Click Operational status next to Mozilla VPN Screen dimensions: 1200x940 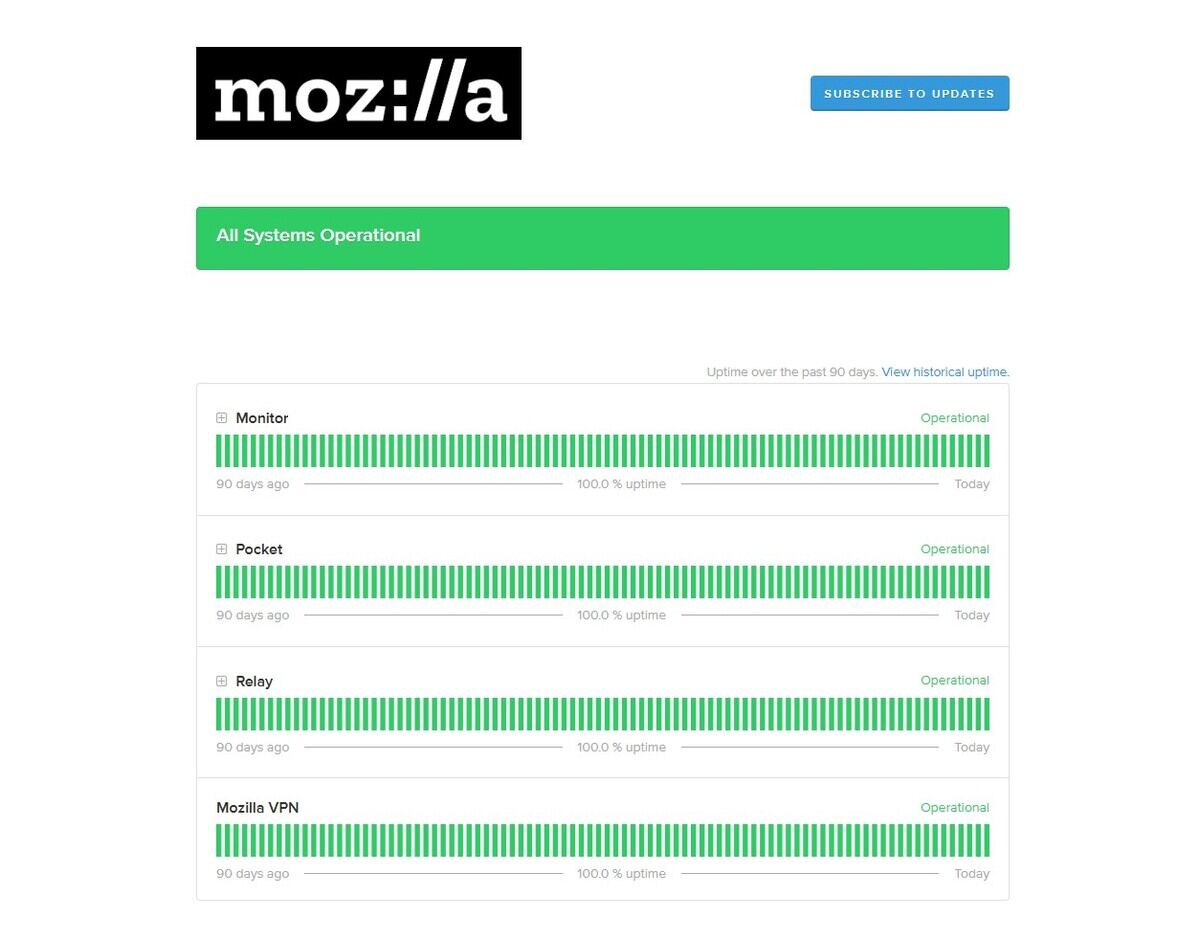[955, 807]
